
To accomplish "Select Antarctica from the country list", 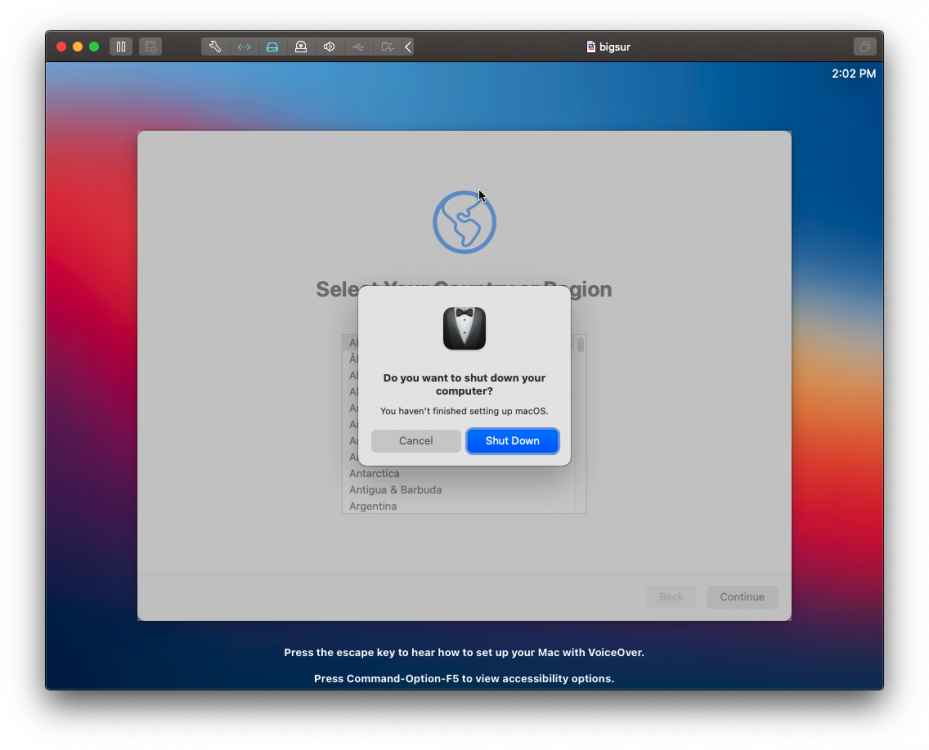I will click(x=374, y=474).
